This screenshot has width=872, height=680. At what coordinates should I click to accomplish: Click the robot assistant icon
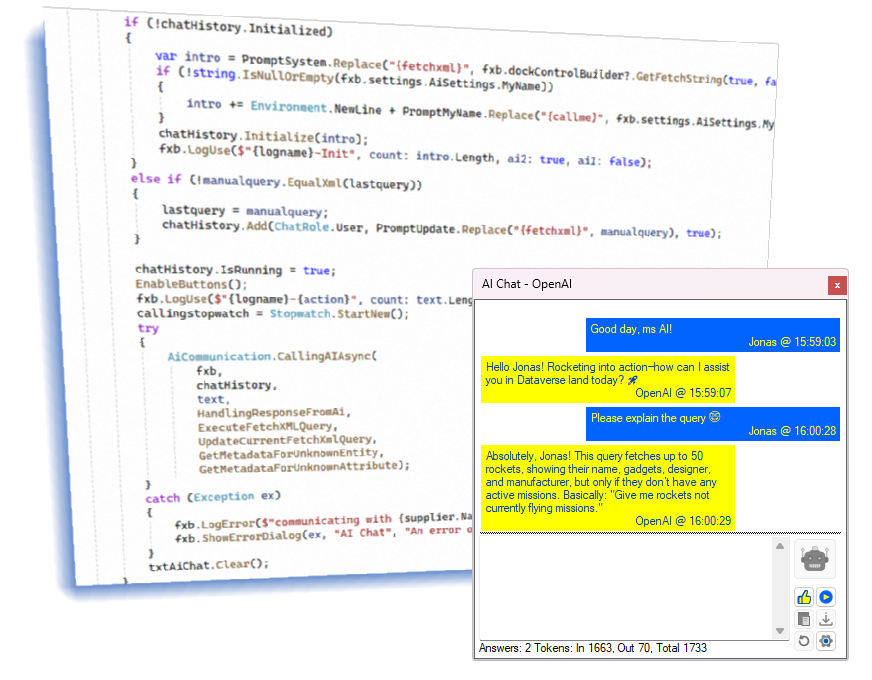815,559
